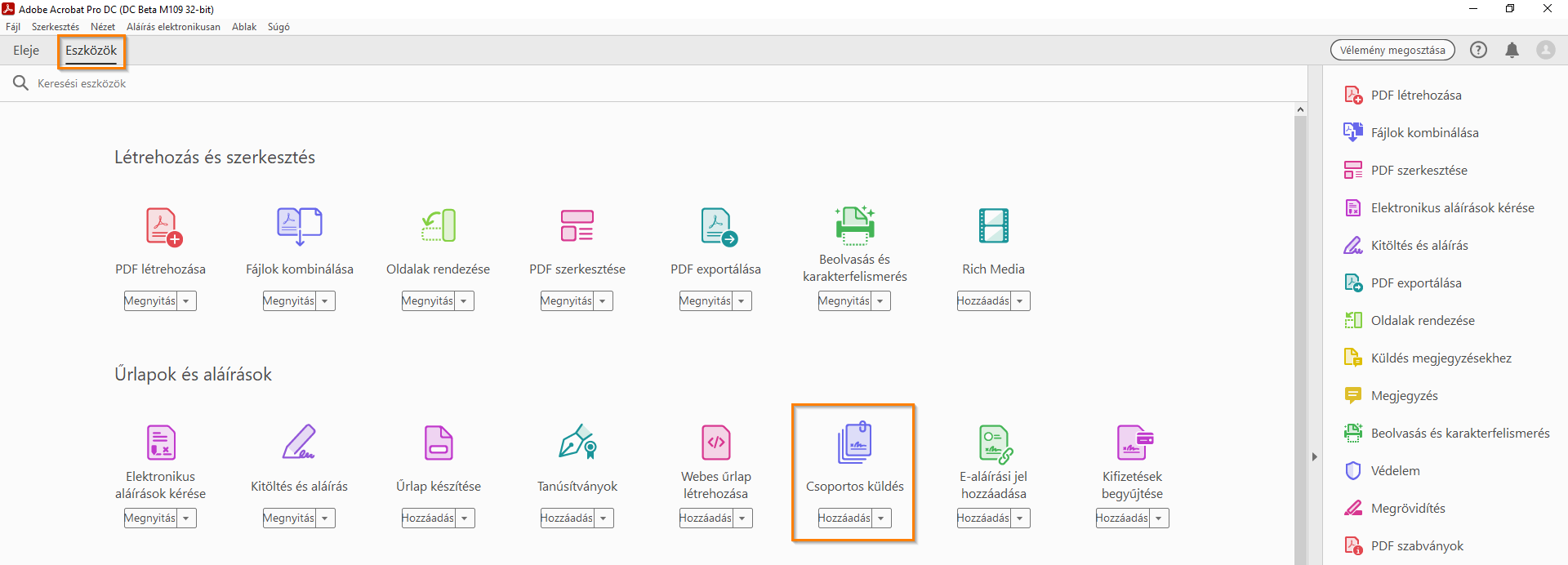Image resolution: width=1568 pixels, height=565 pixels.
Task: Click Hozzáadás under Webes űrlap létrehozása
Action: [706, 518]
